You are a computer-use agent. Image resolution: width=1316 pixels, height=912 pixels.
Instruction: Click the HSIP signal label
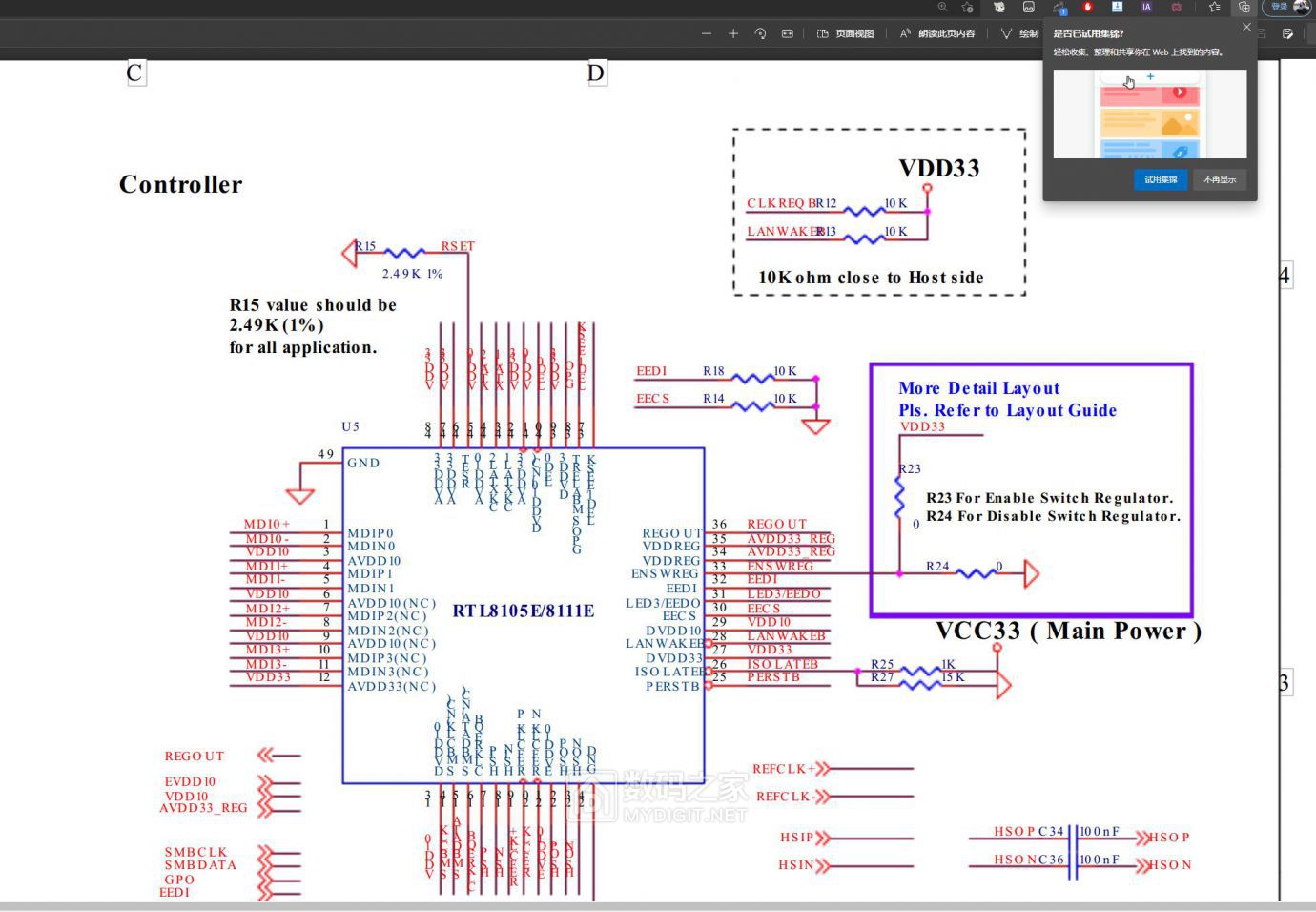796,838
